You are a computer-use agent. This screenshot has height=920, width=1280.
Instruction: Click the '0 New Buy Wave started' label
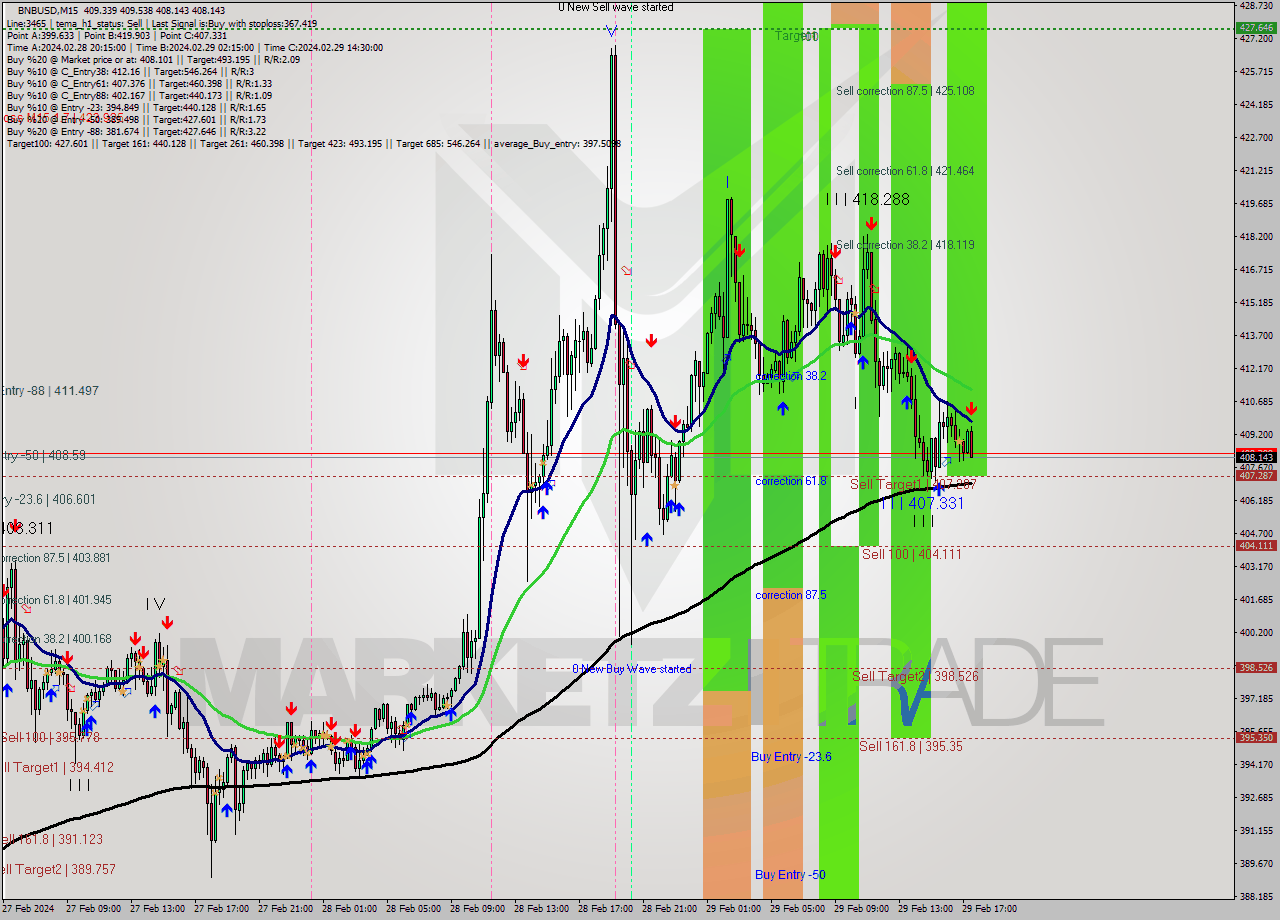tap(631, 669)
